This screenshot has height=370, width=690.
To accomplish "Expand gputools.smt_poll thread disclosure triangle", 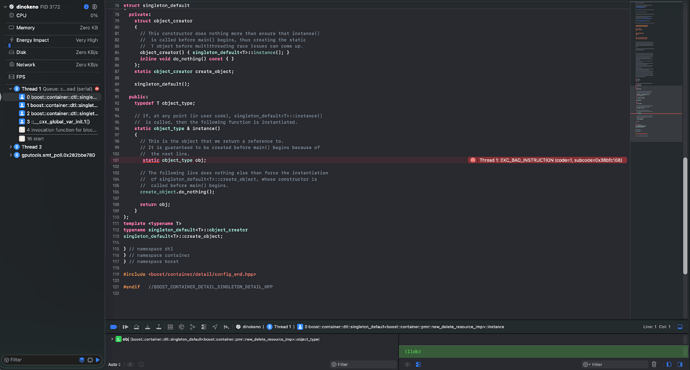I will click(x=11, y=155).
